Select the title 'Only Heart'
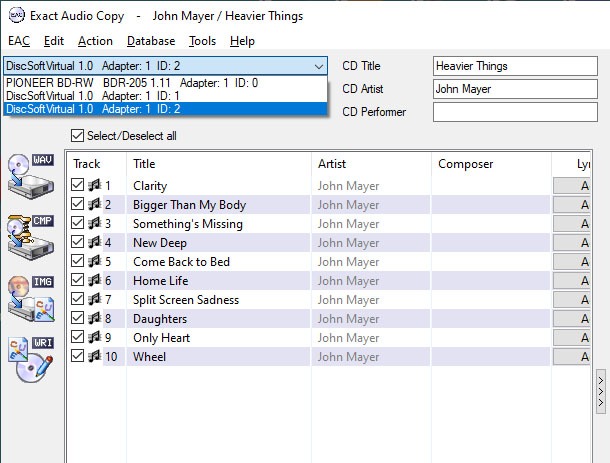Viewport: 610px width, 463px height. [161, 338]
